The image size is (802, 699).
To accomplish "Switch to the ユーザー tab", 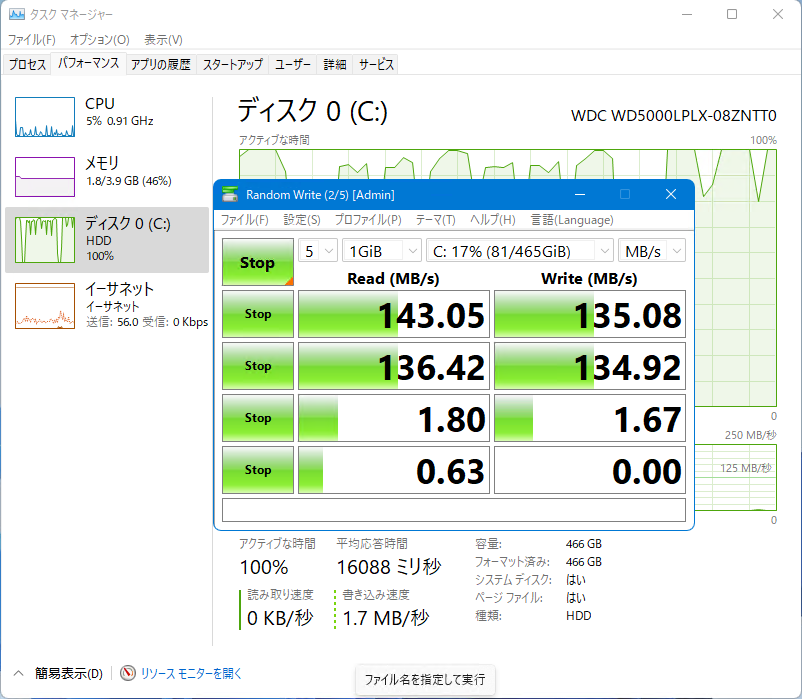I will click(x=293, y=64).
